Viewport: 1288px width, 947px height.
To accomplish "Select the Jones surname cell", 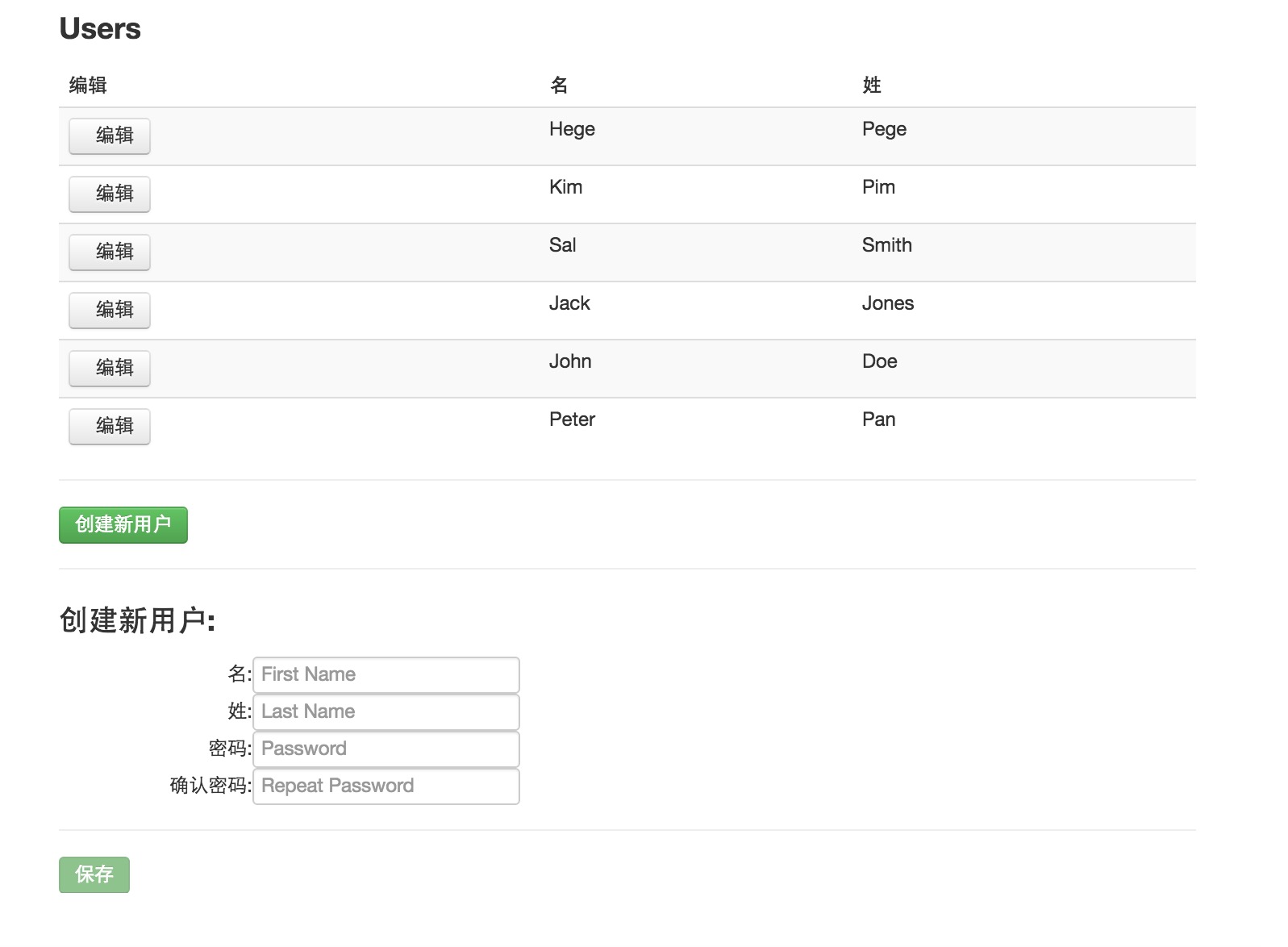I will [x=888, y=303].
